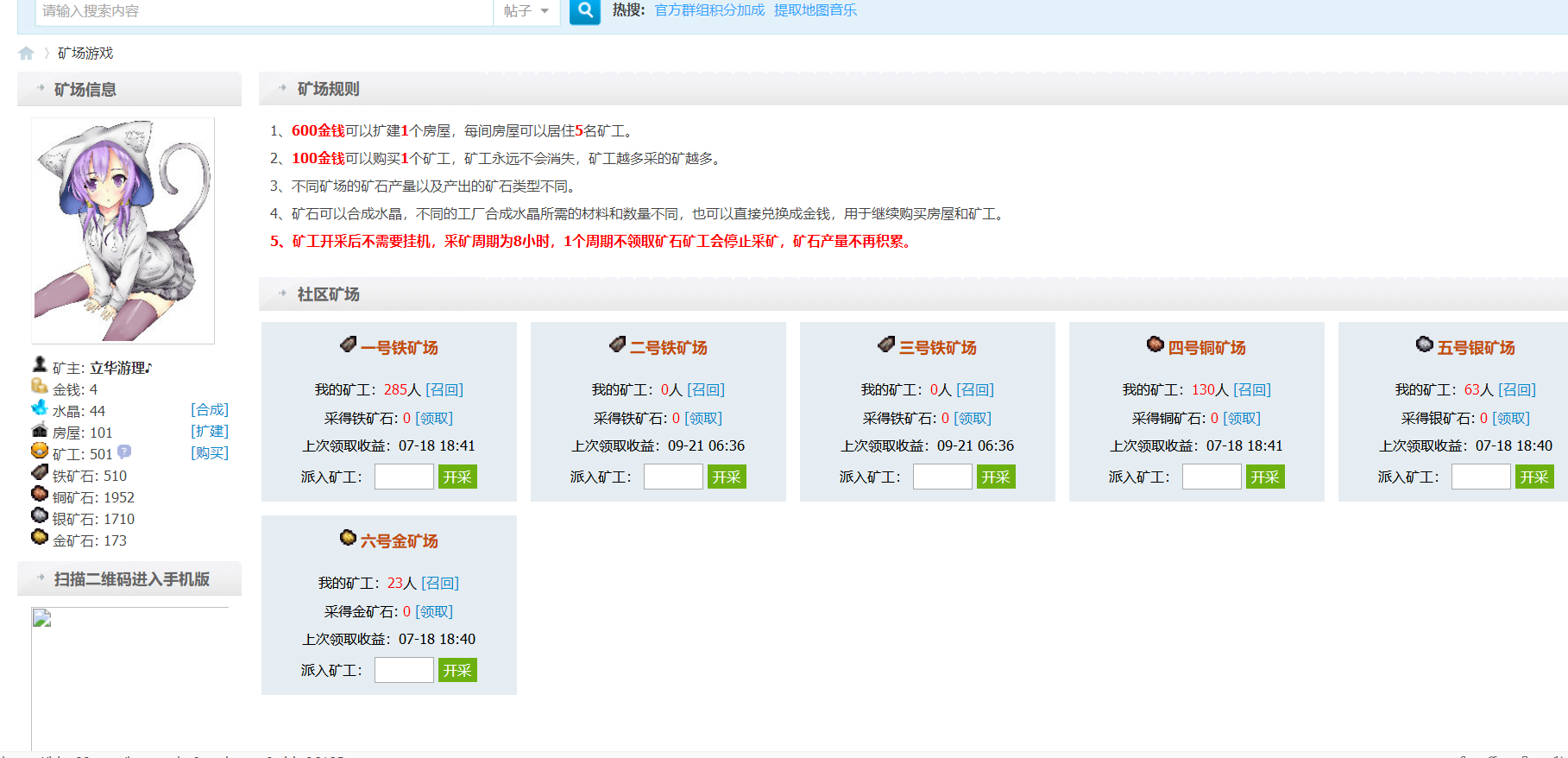Focus 派入矿工 field in 五号银矿场
Image resolution: width=1568 pixels, height=758 pixels.
(x=1481, y=477)
